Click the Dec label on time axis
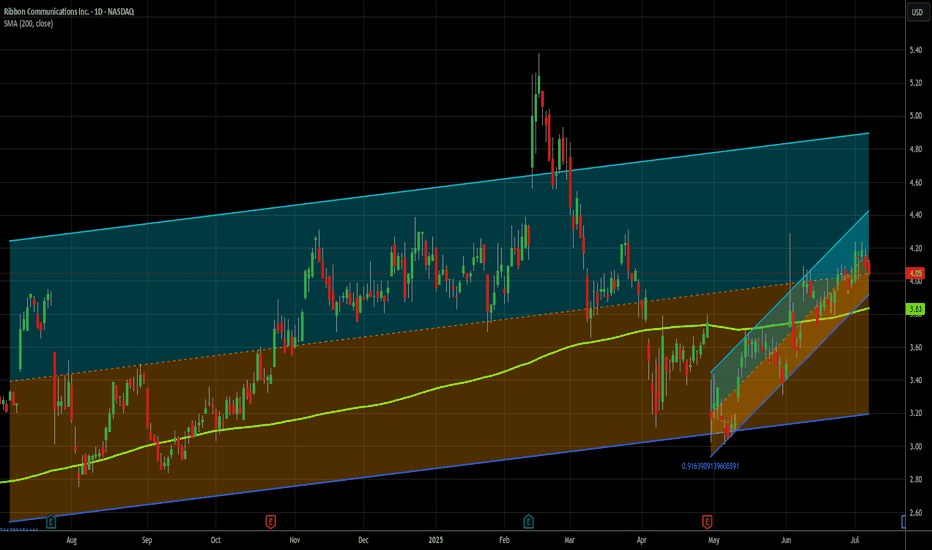 pos(363,540)
